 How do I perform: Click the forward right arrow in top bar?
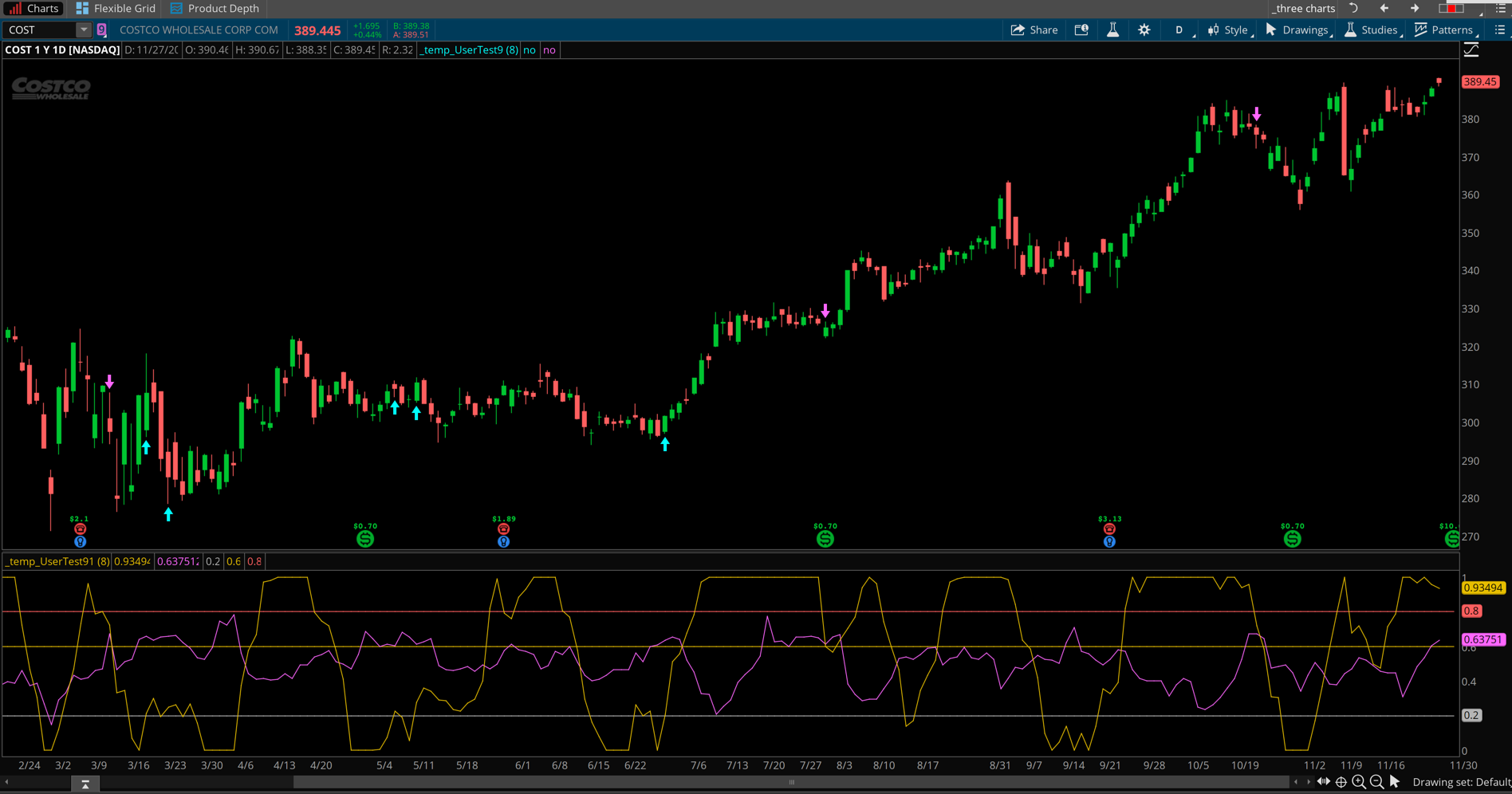pyautogui.click(x=1415, y=8)
